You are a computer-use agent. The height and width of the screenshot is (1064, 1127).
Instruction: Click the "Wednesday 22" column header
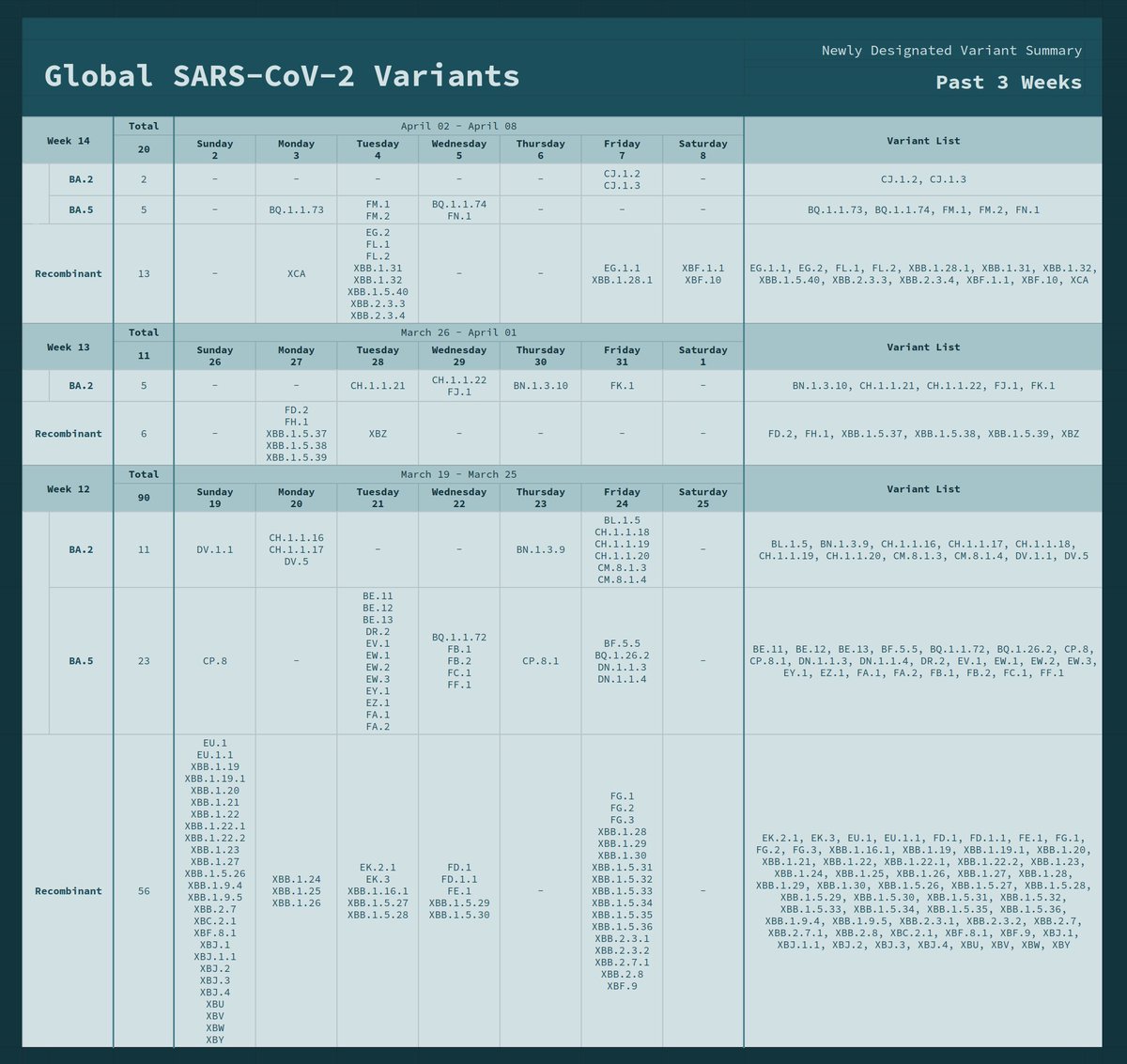click(459, 498)
